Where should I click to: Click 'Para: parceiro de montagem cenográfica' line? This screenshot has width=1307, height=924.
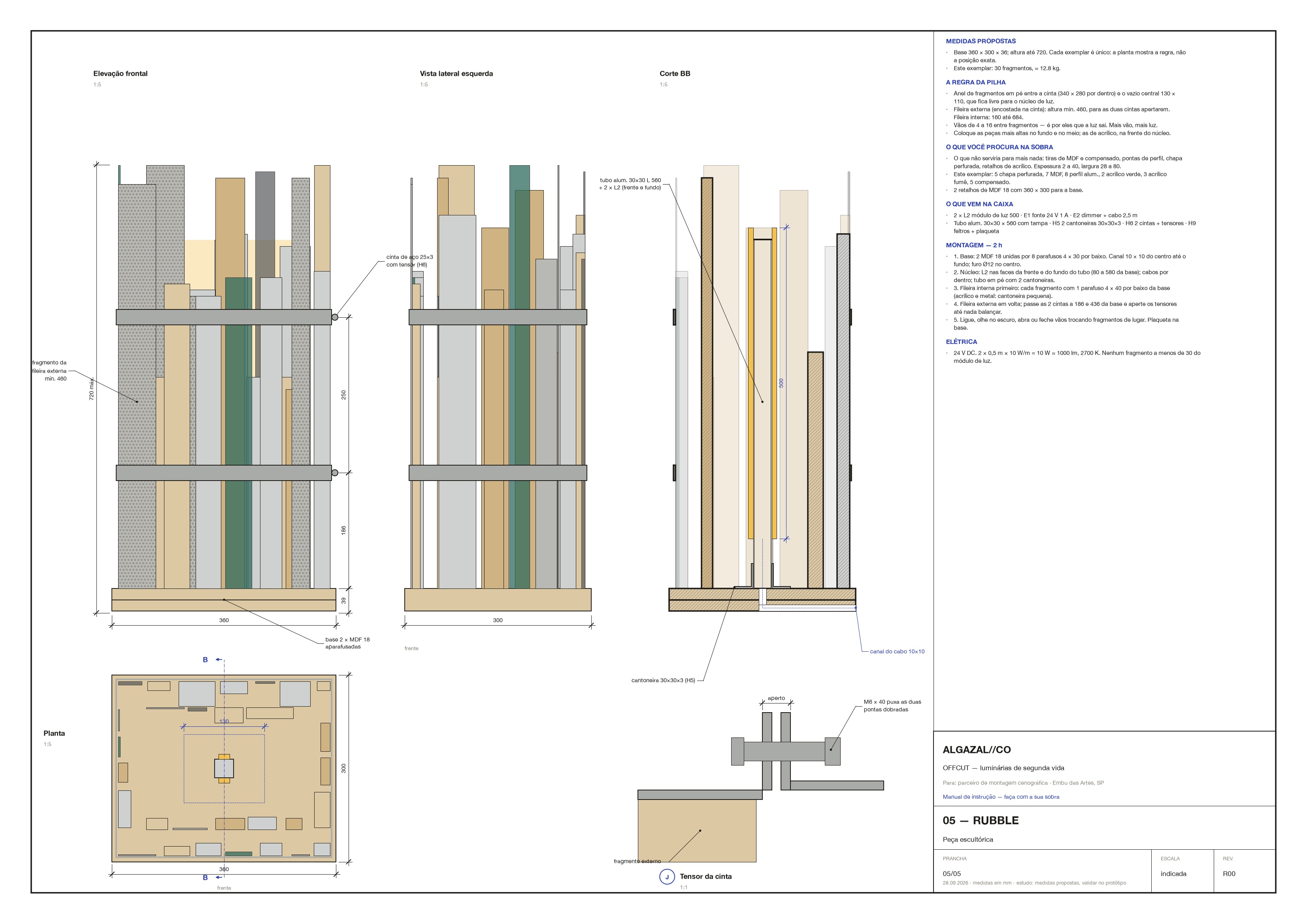1023,783
